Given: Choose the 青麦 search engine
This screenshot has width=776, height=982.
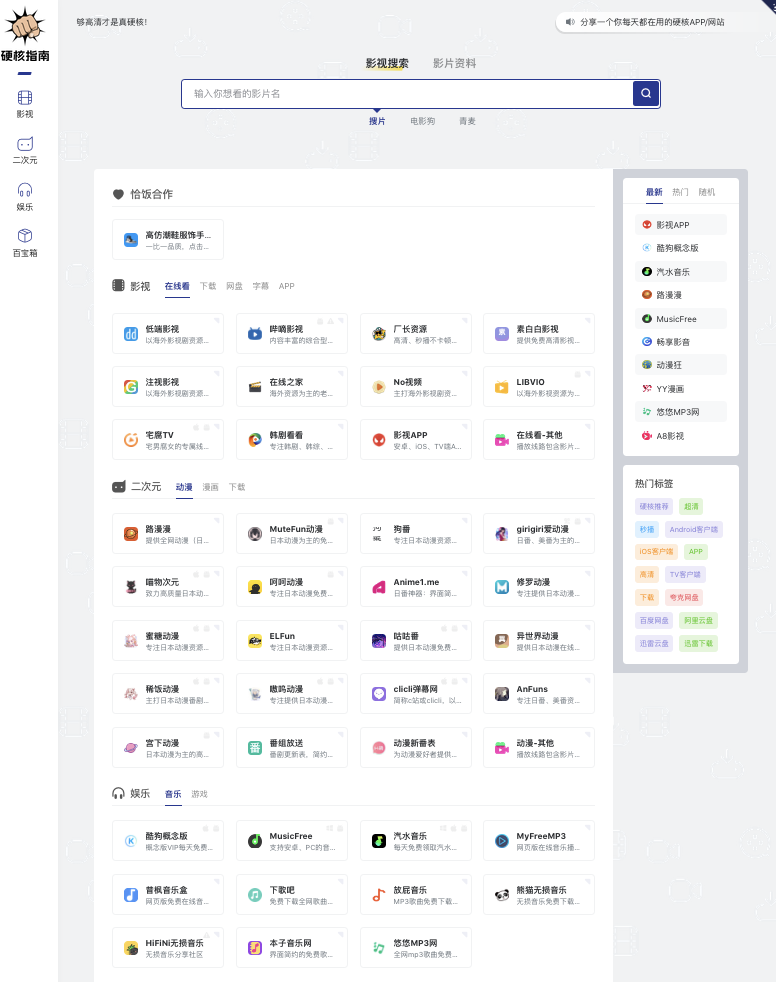Looking at the screenshot, I should click(467, 121).
